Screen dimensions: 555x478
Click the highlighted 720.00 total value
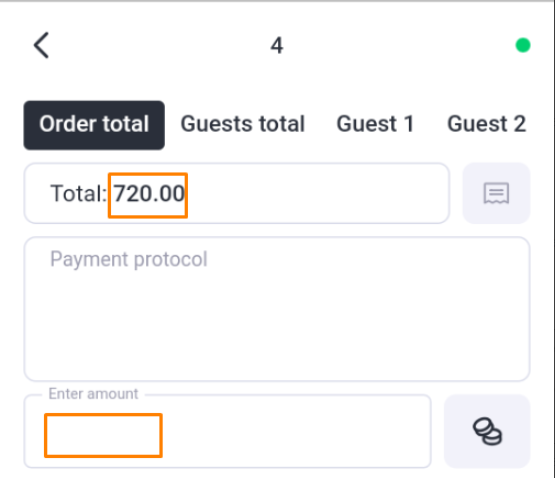click(148, 195)
